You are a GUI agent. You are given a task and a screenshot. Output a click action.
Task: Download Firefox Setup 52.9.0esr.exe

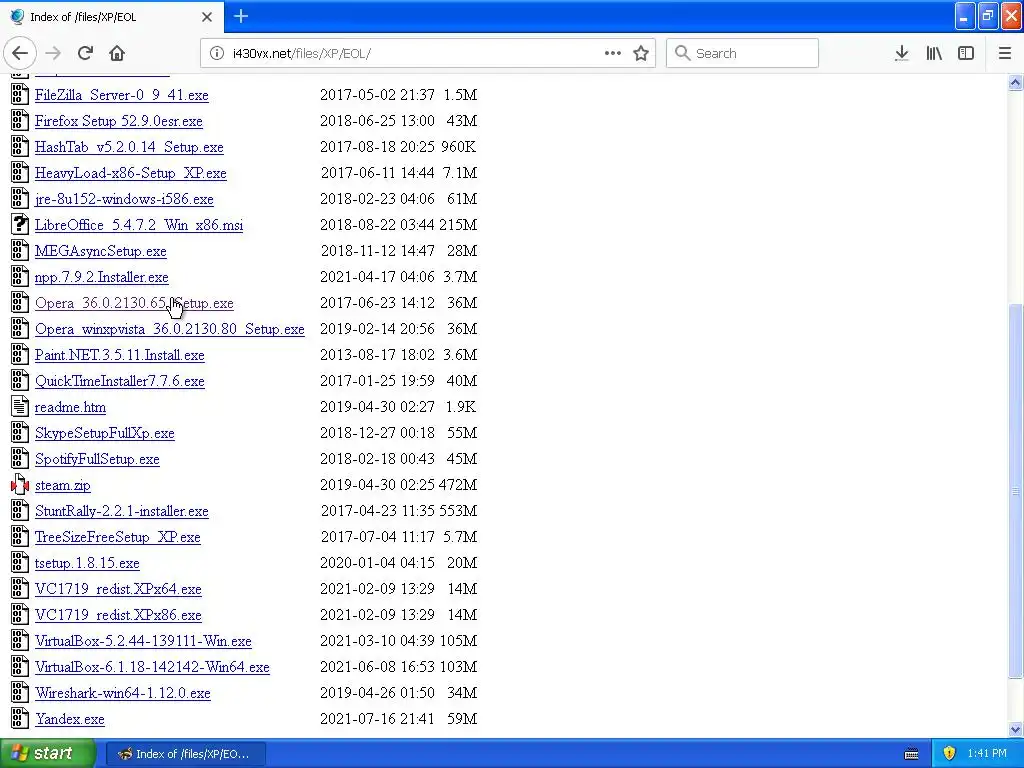[x=119, y=121]
